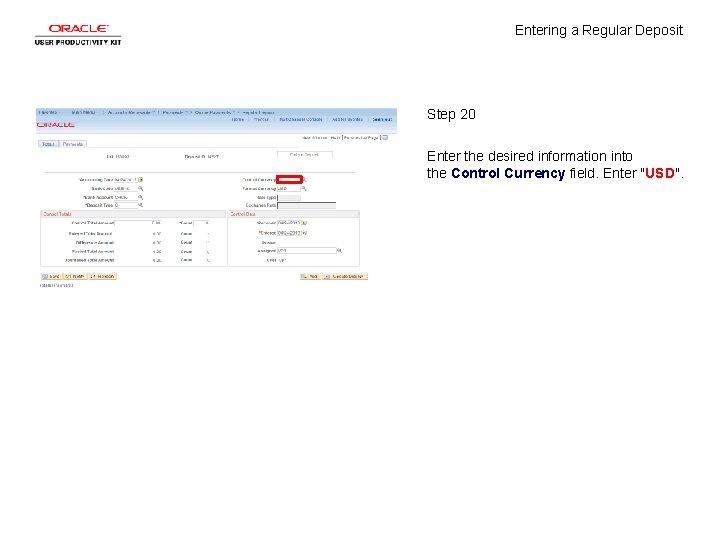Open lookup for Format Currency

[x=304, y=188]
